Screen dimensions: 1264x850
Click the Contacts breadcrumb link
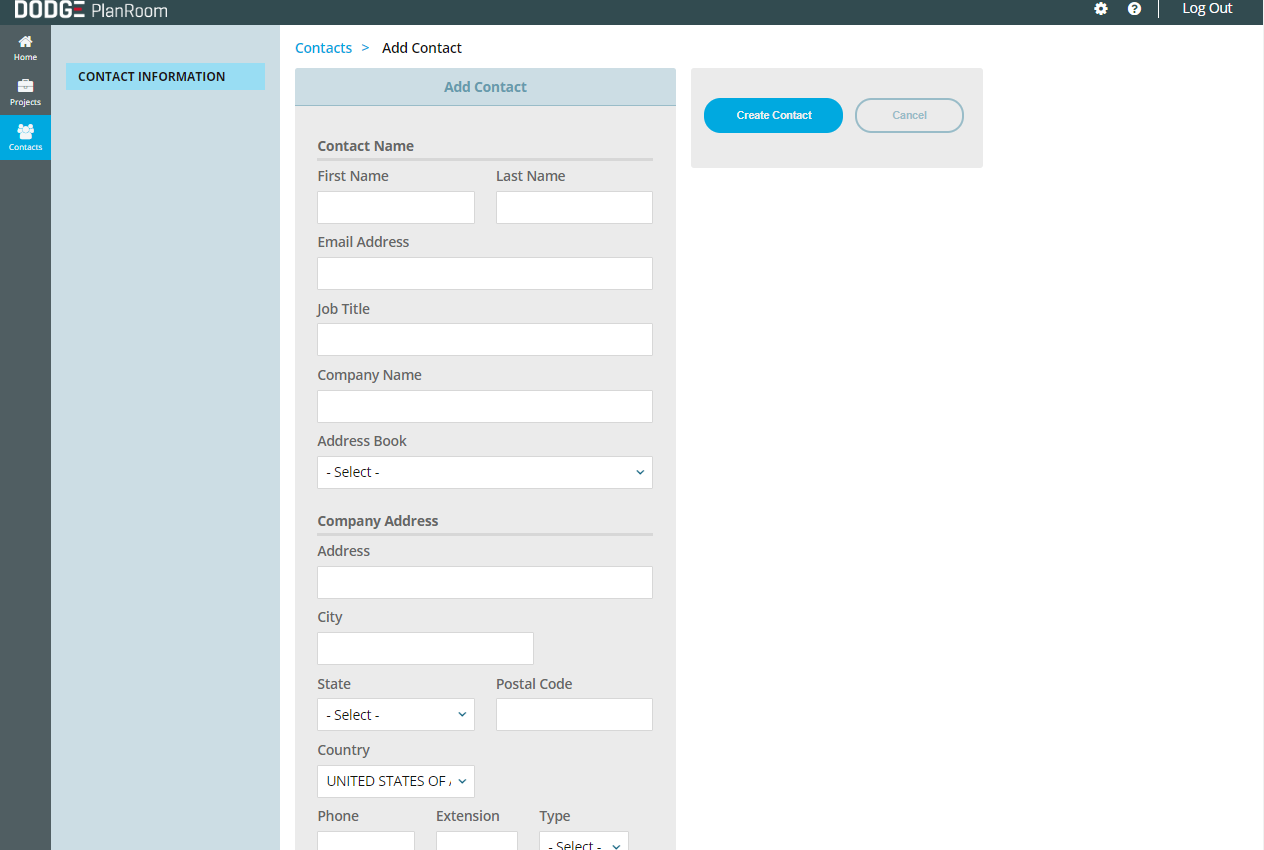[323, 48]
